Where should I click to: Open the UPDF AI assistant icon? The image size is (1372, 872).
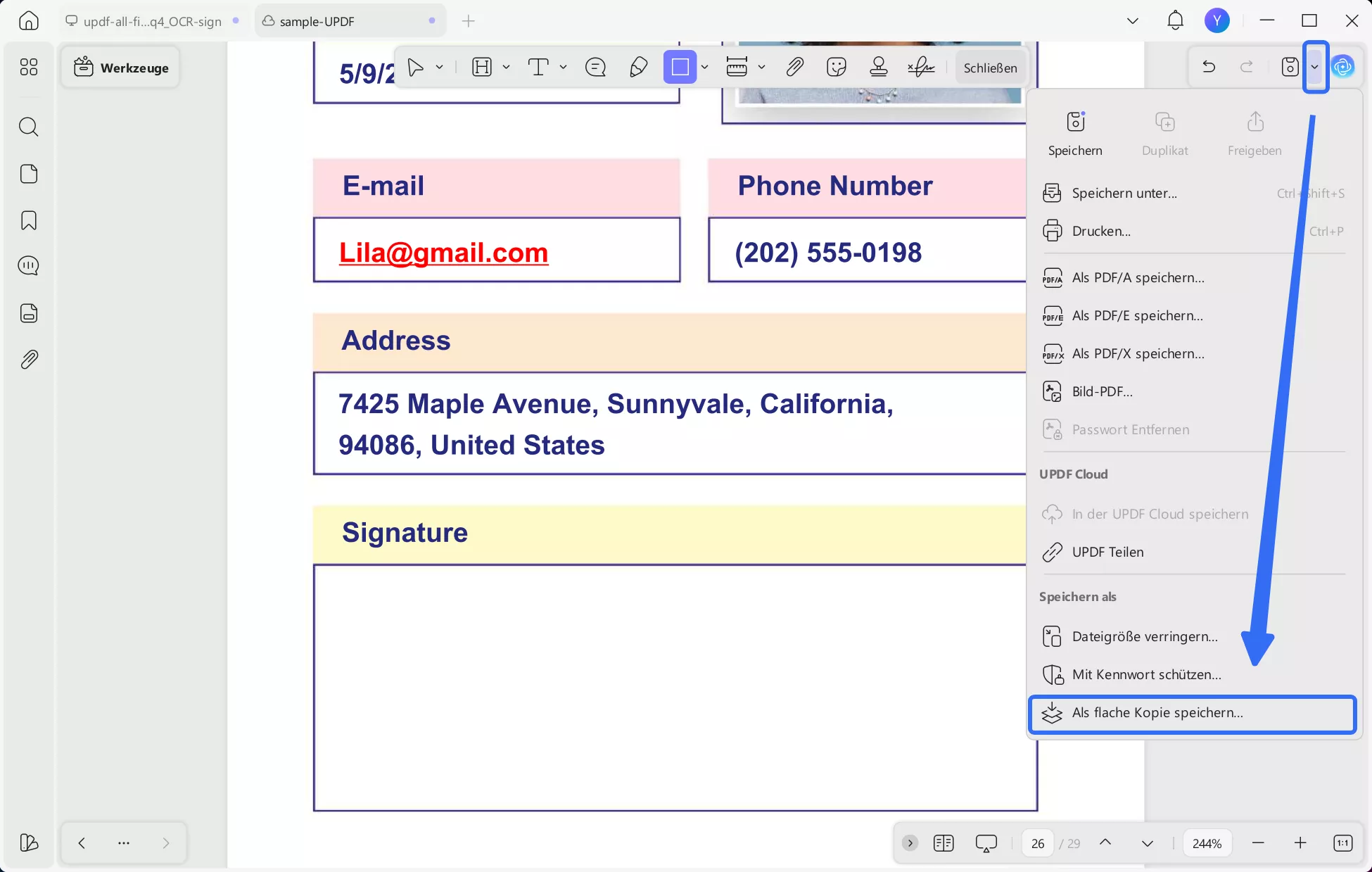click(x=1343, y=67)
